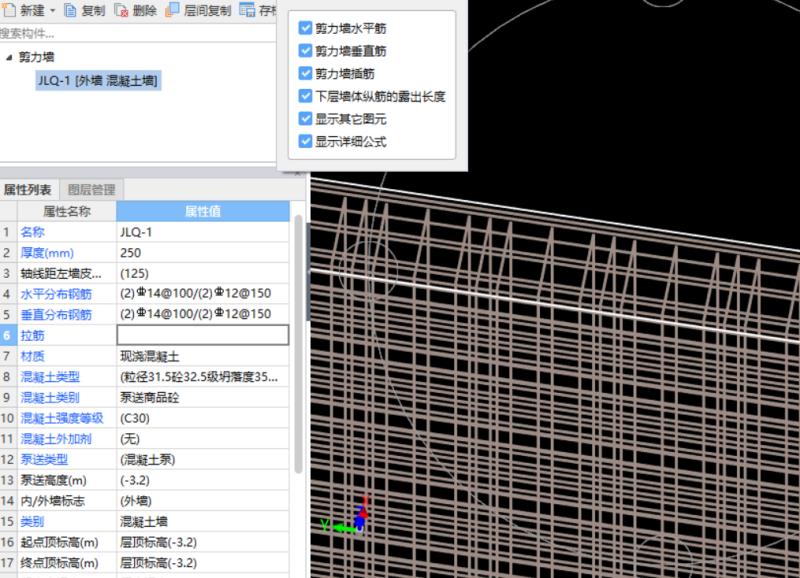Toggle 显示详细公式 checkbox
The width and height of the screenshot is (800, 578).
(305, 141)
